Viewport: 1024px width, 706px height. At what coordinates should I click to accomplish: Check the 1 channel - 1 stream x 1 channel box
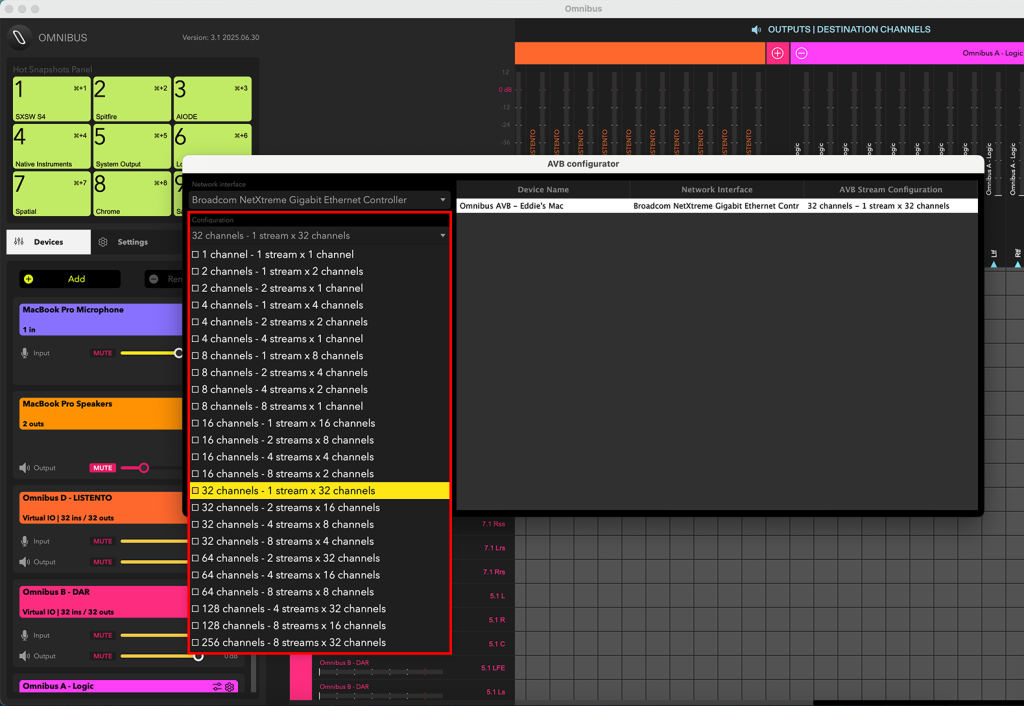[195, 255]
